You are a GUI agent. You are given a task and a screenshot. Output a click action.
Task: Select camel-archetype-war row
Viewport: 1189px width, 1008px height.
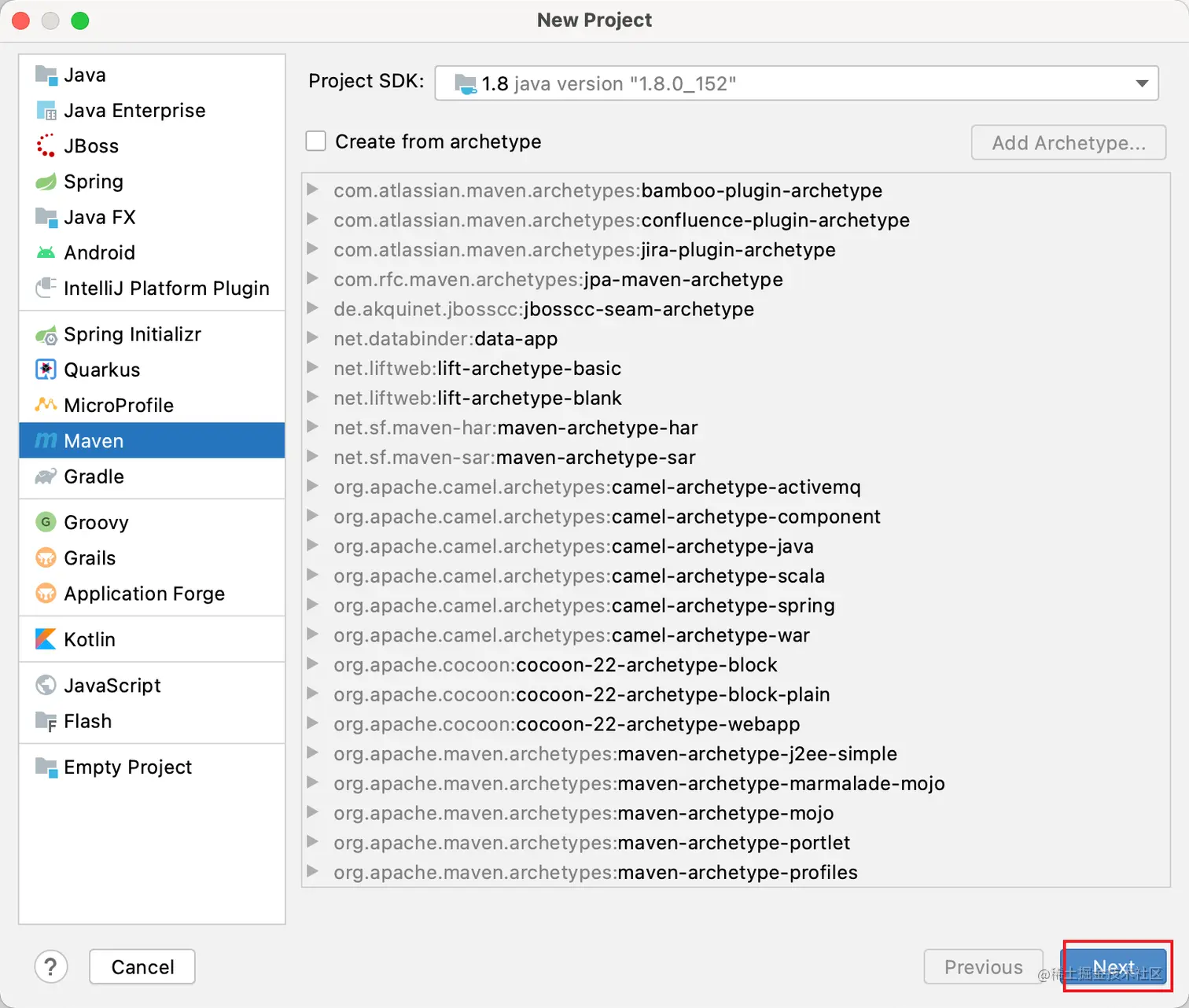point(736,635)
